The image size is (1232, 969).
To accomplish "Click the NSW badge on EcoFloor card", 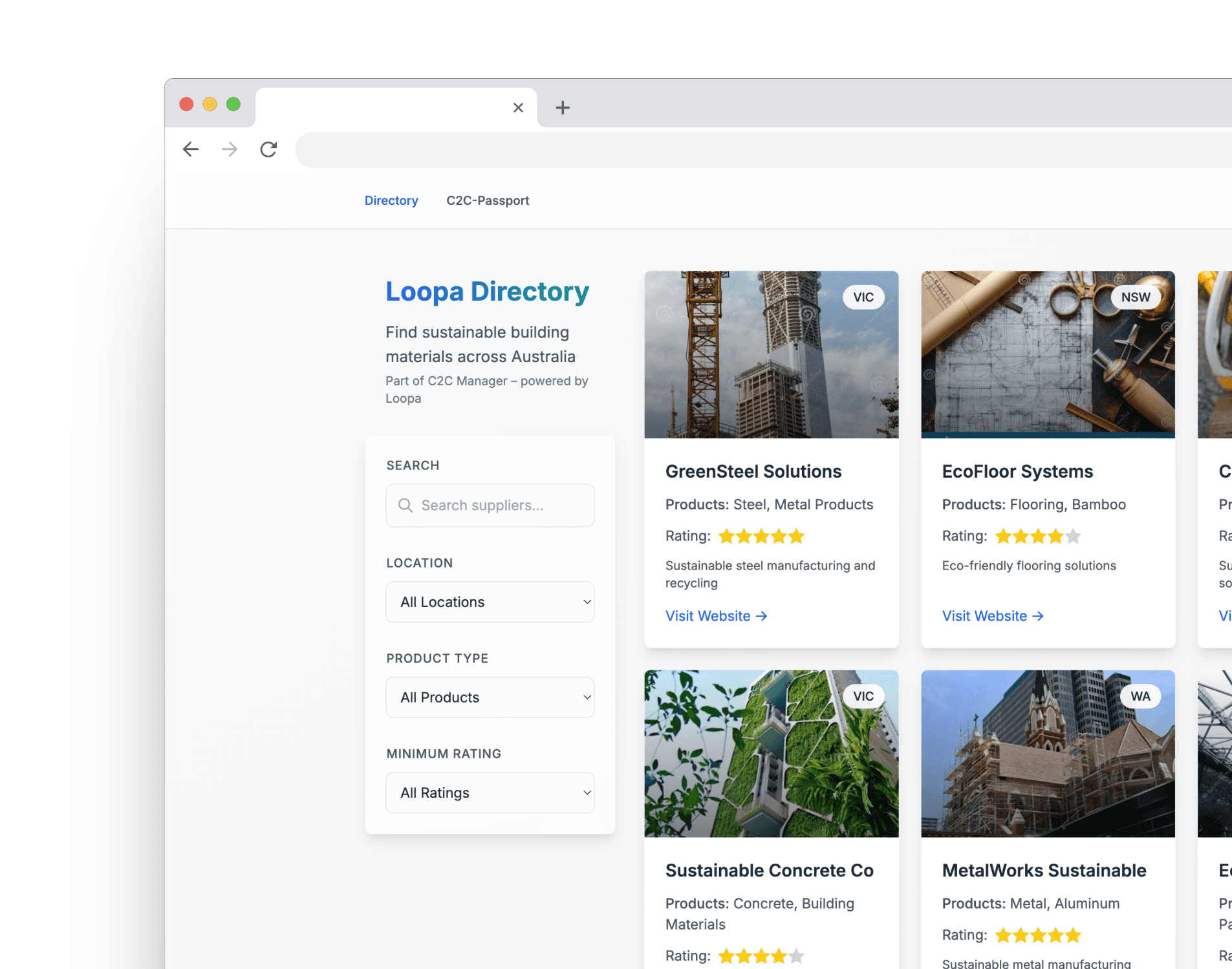I will coord(1136,297).
